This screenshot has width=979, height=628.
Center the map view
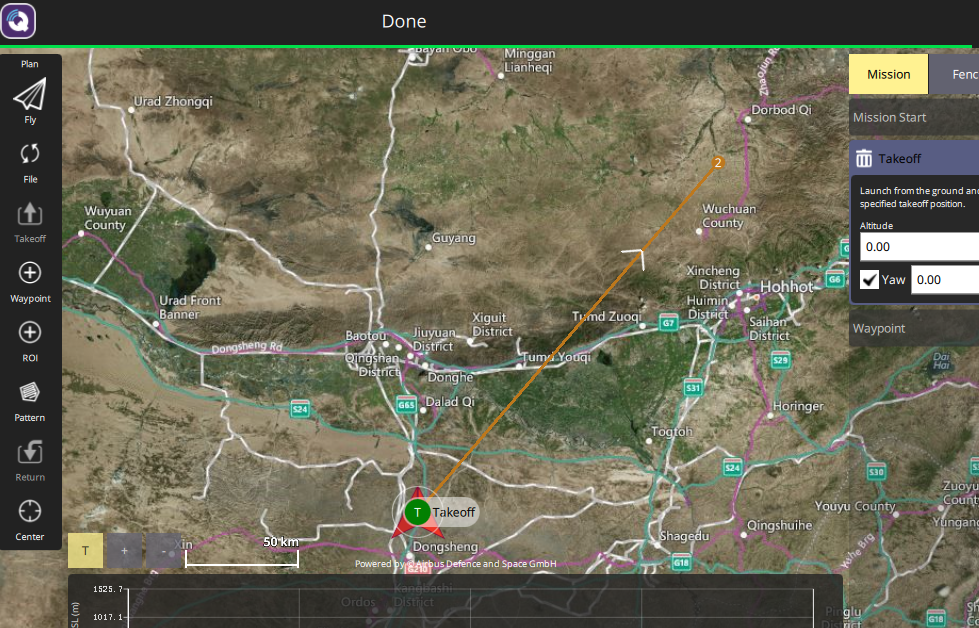point(30,519)
